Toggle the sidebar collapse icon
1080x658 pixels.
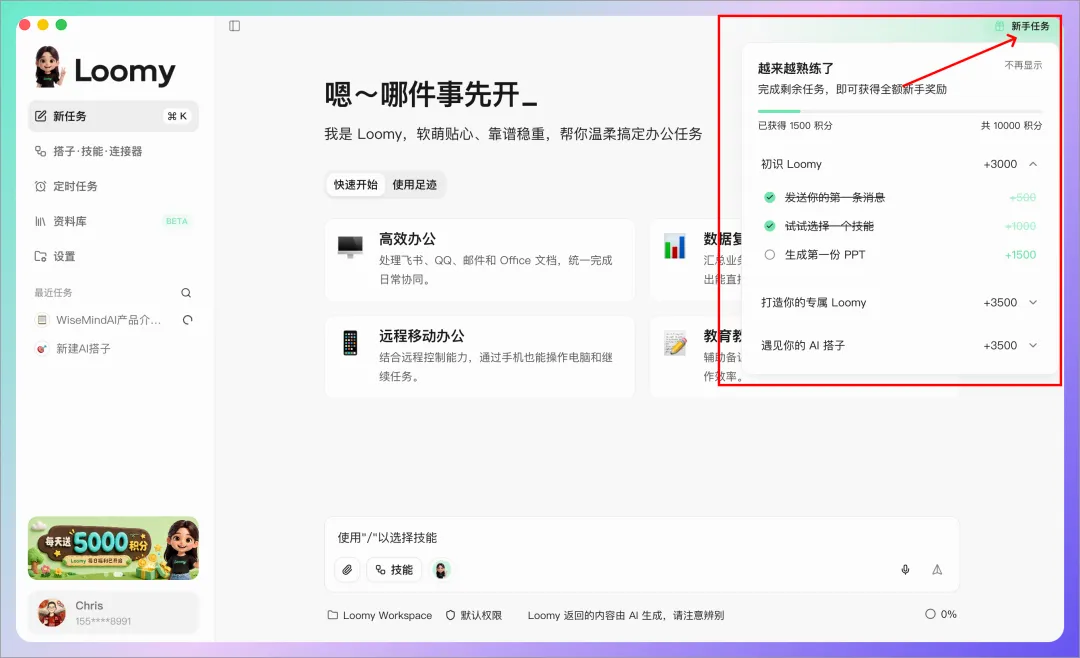pos(234,25)
